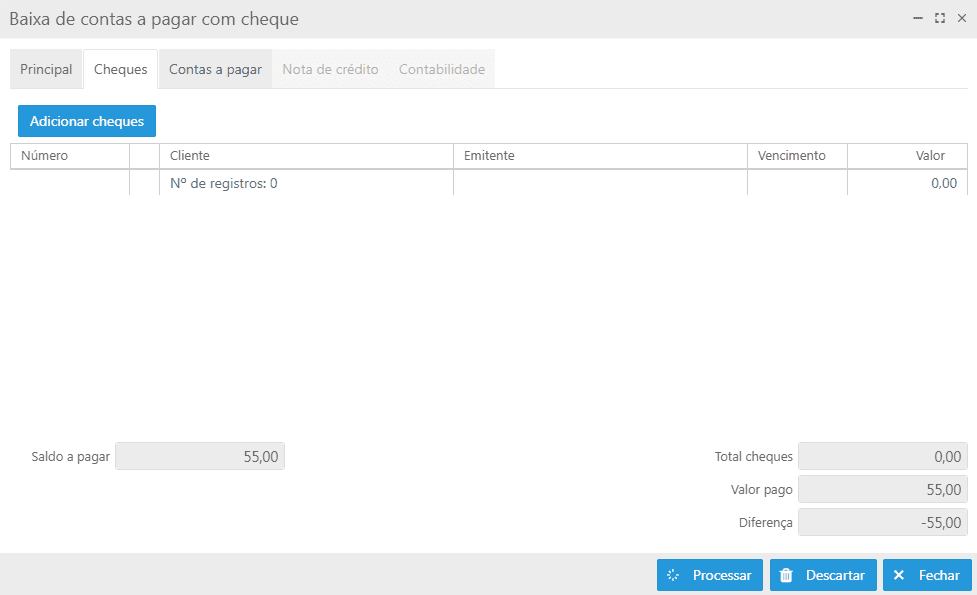The width and height of the screenshot is (977, 595).
Task: Go to the Contabilidade tab
Action: [x=442, y=69]
